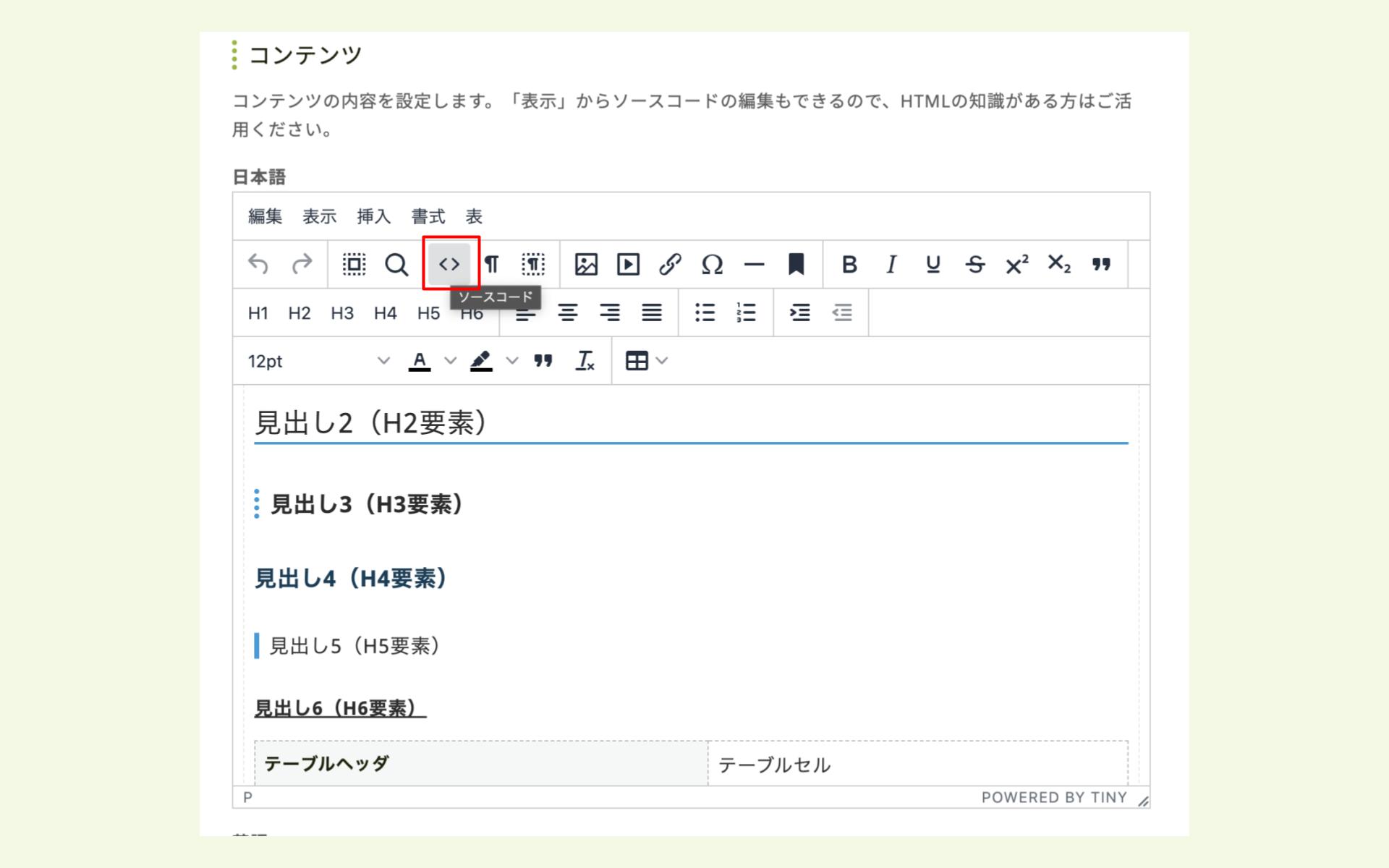The height and width of the screenshot is (868, 1389).
Task: Click the POWERED BY TINY link
Action: tap(1053, 797)
